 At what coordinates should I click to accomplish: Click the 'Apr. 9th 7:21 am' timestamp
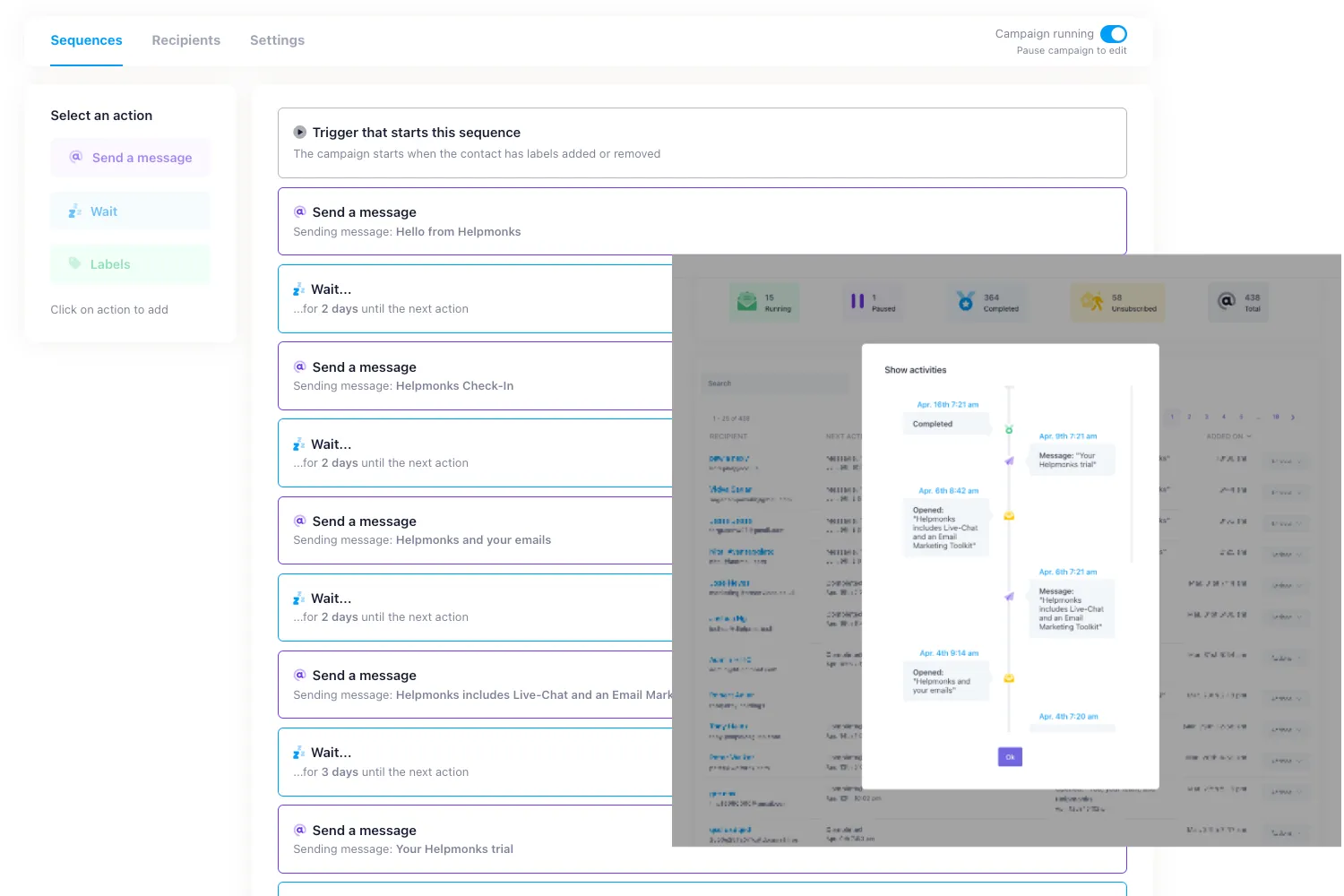(1068, 436)
